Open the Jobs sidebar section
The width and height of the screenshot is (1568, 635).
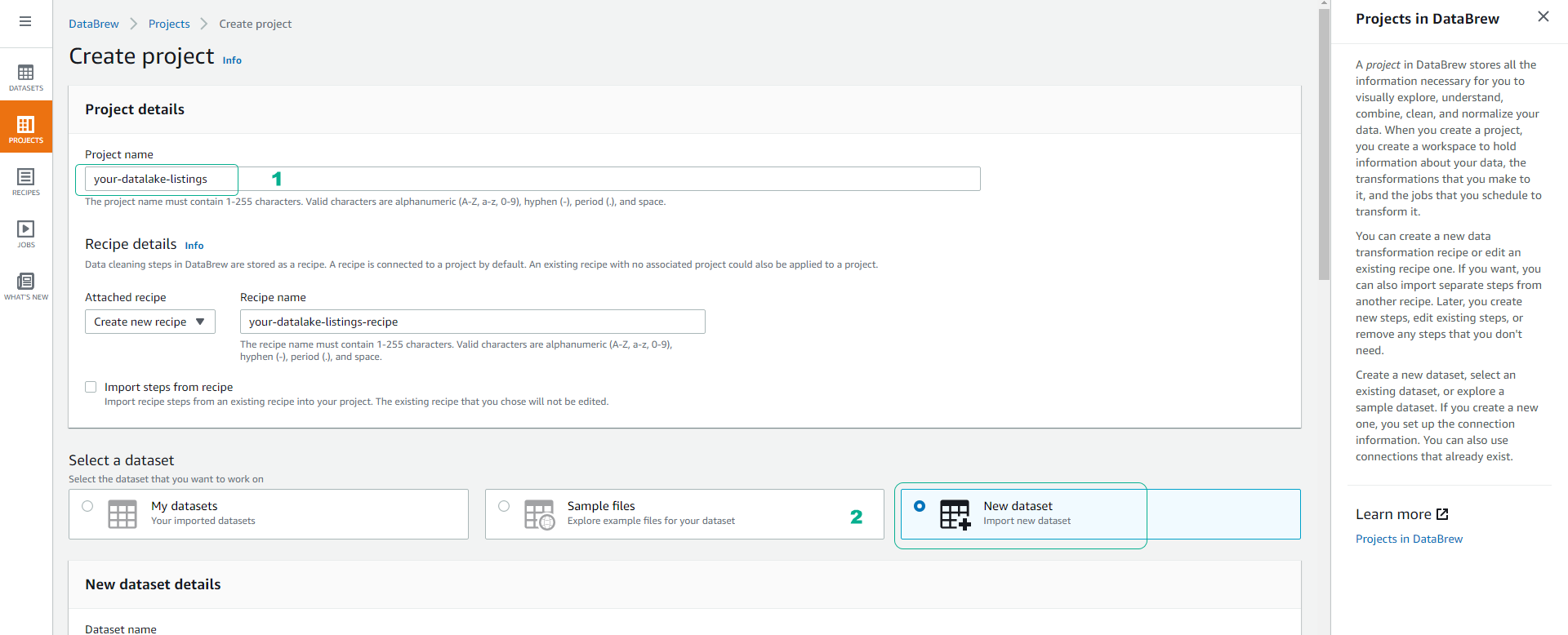click(26, 234)
